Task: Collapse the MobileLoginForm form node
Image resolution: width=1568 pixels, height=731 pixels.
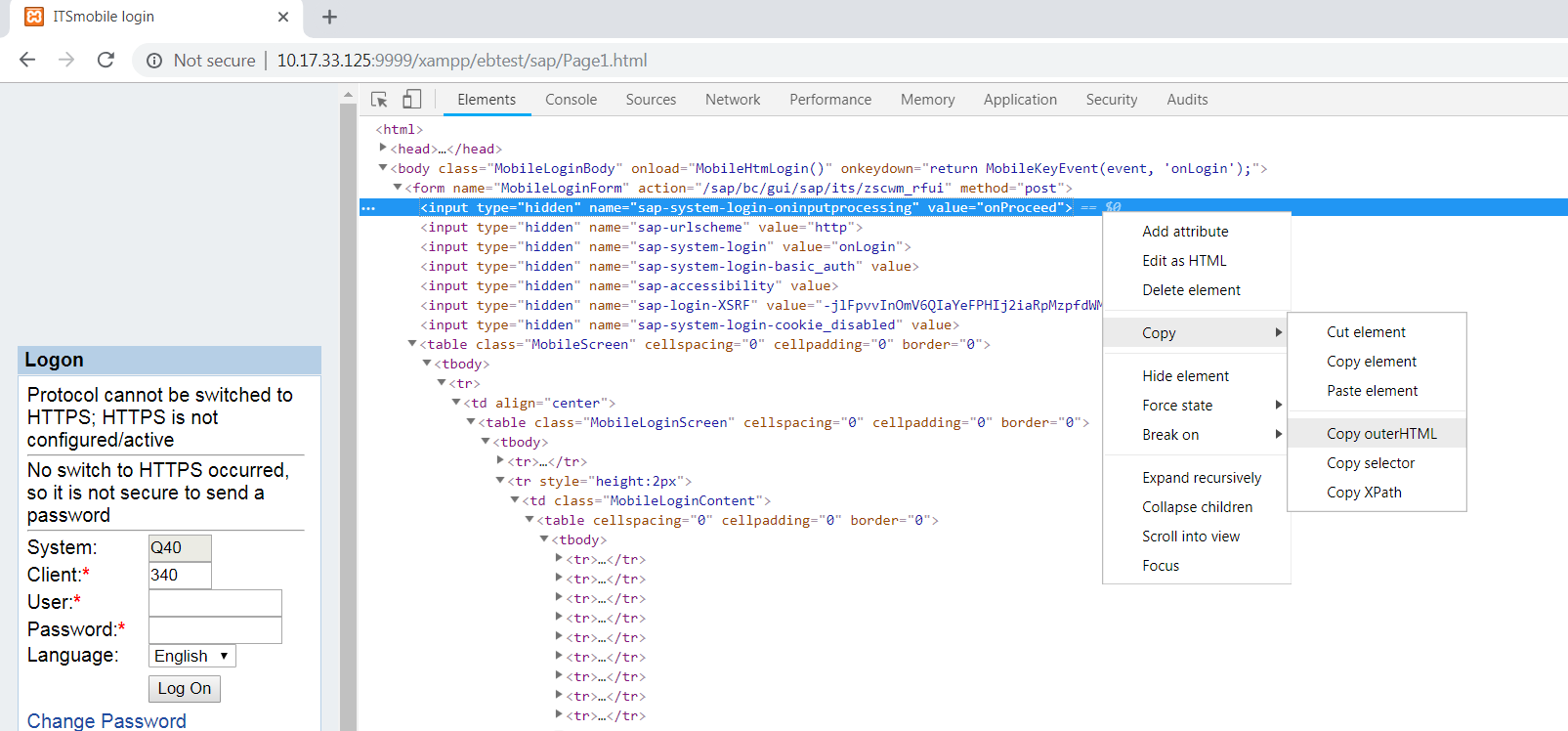Action: 398,188
